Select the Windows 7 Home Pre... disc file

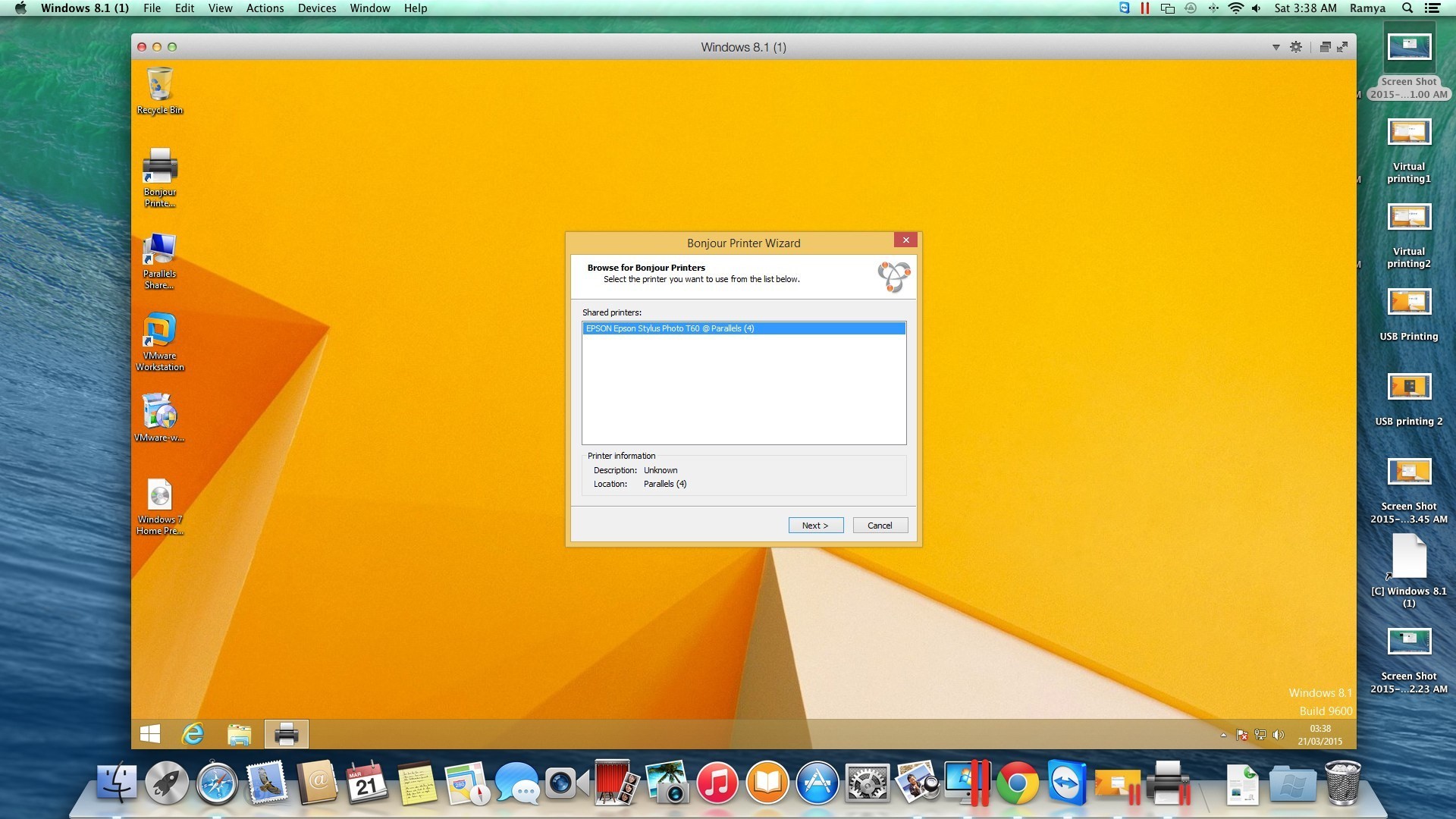[x=159, y=507]
